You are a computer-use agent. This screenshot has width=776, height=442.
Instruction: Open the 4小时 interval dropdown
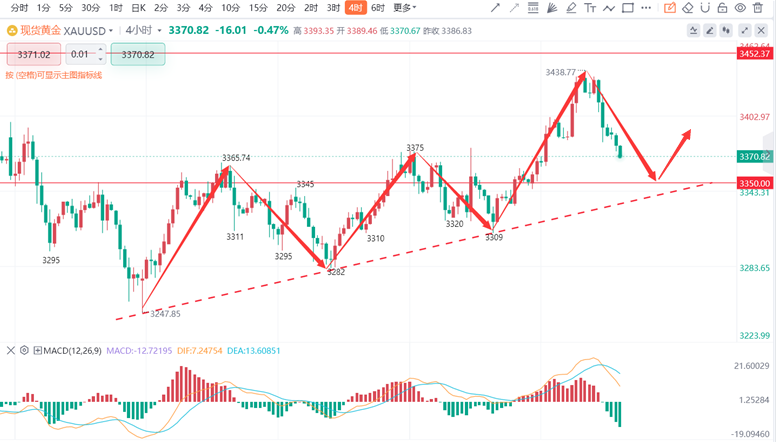click(x=144, y=31)
